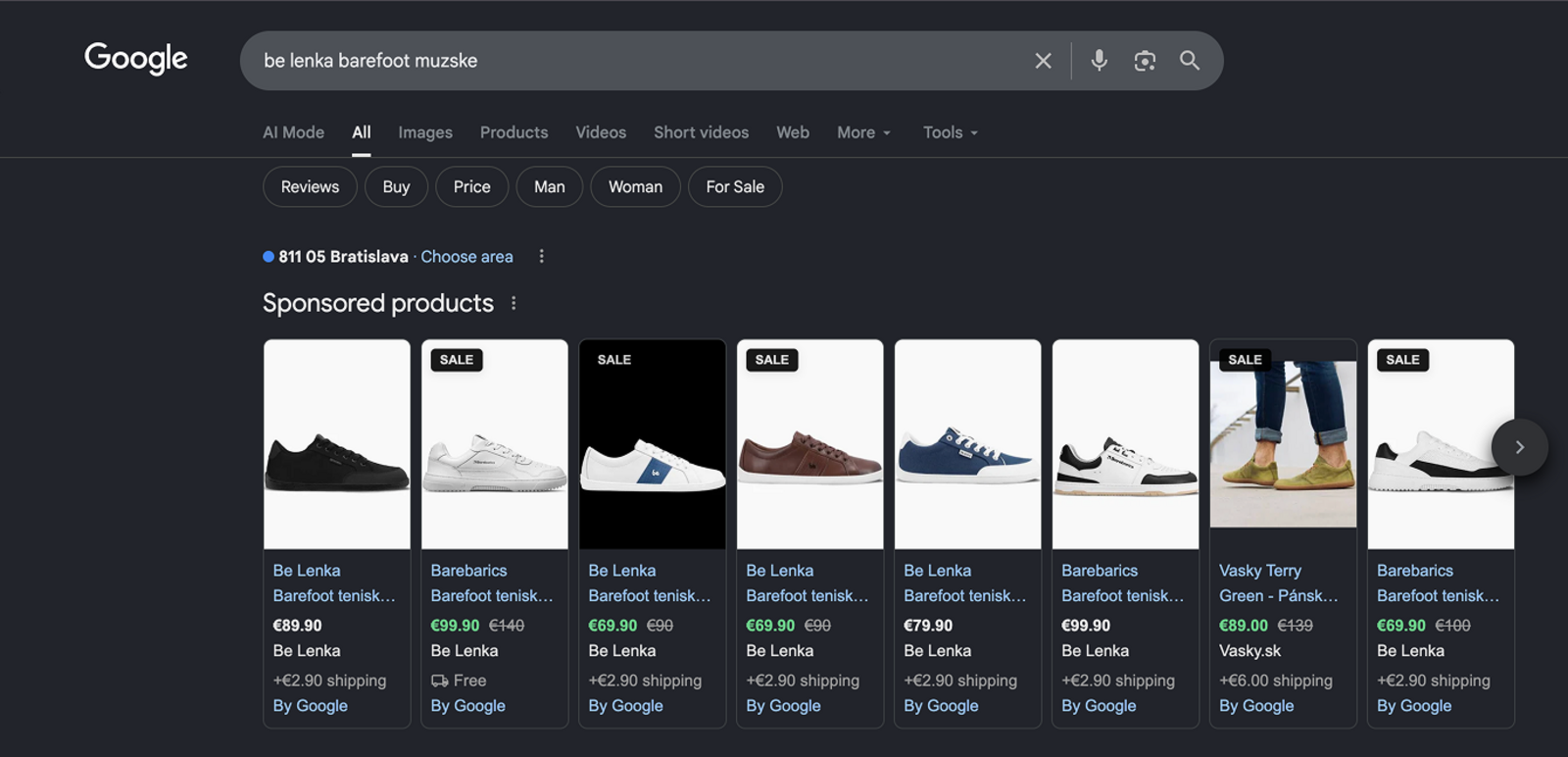Open the Short videos tab
Image resolution: width=1568 pixels, height=757 pixels.
[701, 132]
